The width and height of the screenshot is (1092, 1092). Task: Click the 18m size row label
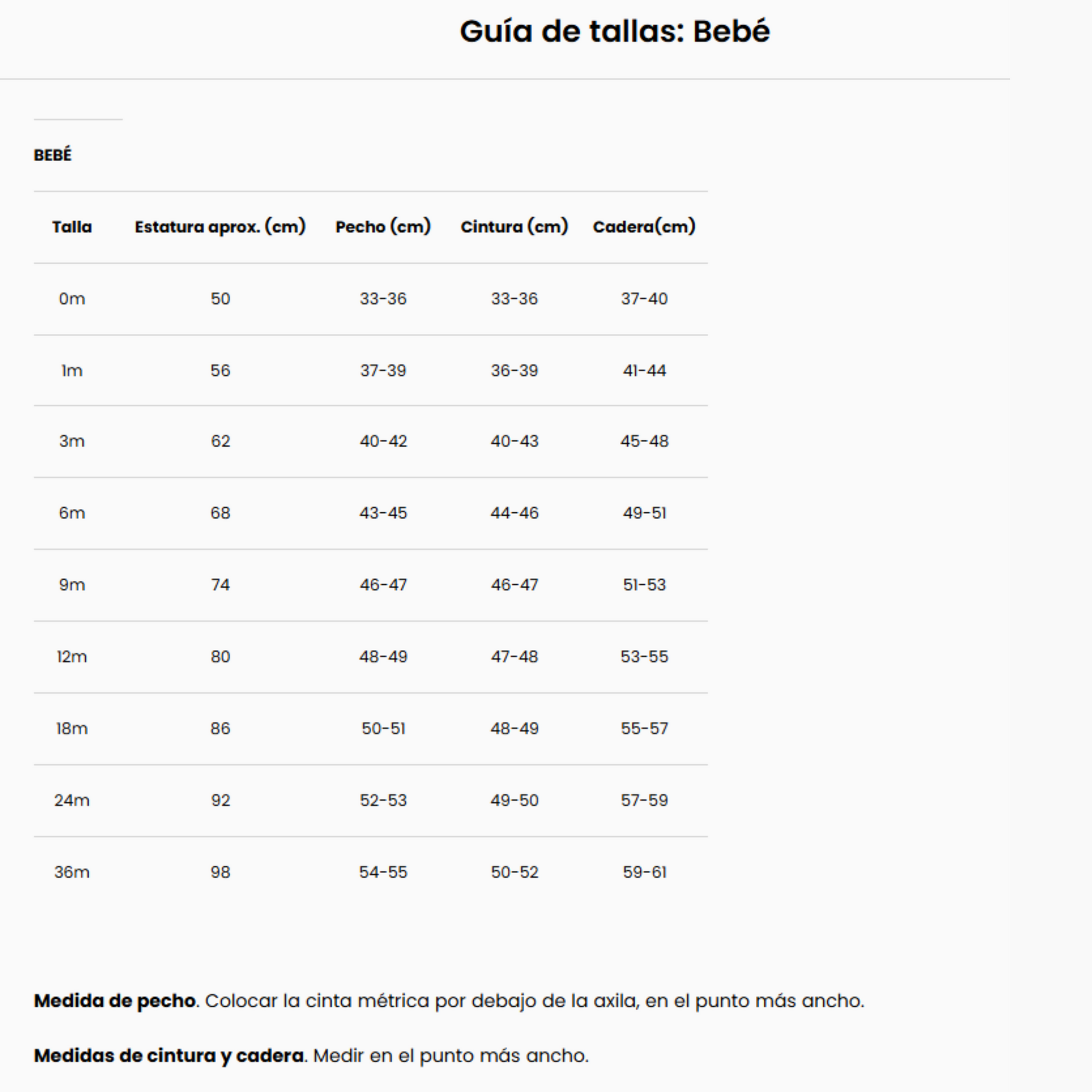(x=72, y=728)
